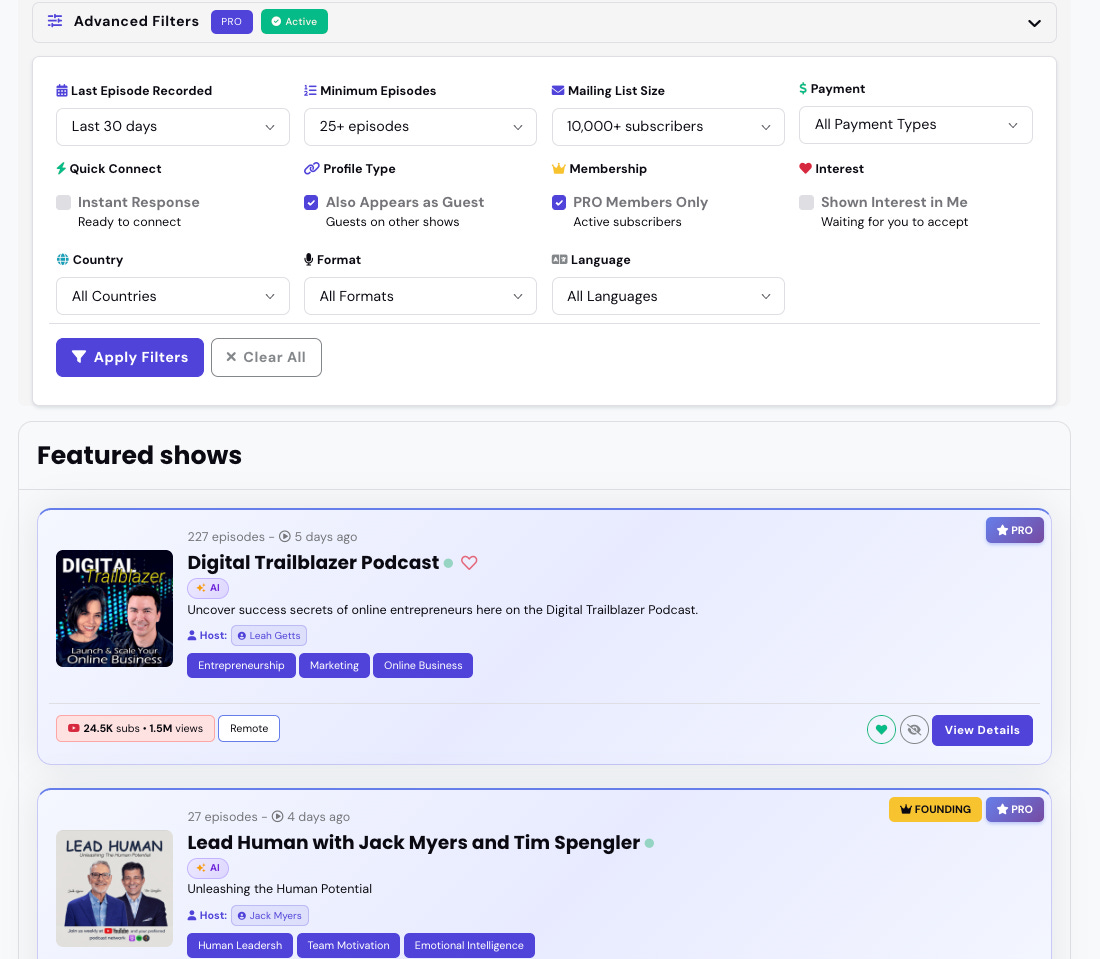Open host Leah Getts profile
This screenshot has height=959, width=1100.
point(269,636)
